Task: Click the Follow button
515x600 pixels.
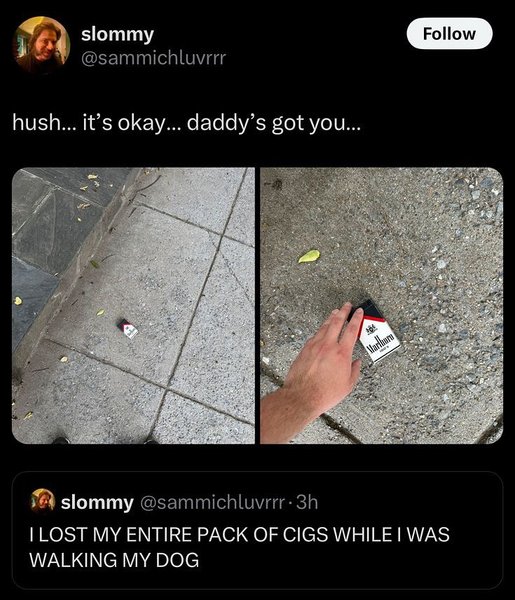Action: click(x=449, y=34)
